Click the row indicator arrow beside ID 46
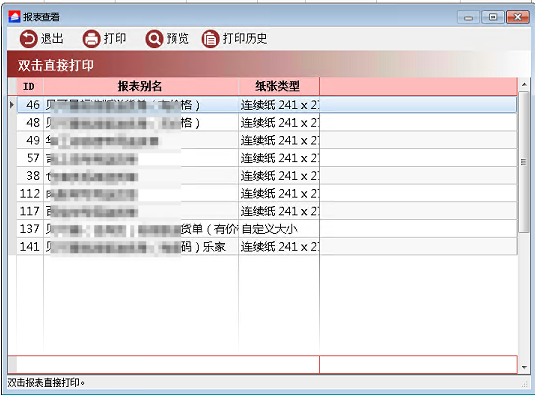Screen dimensions: 535x395 click(12, 105)
